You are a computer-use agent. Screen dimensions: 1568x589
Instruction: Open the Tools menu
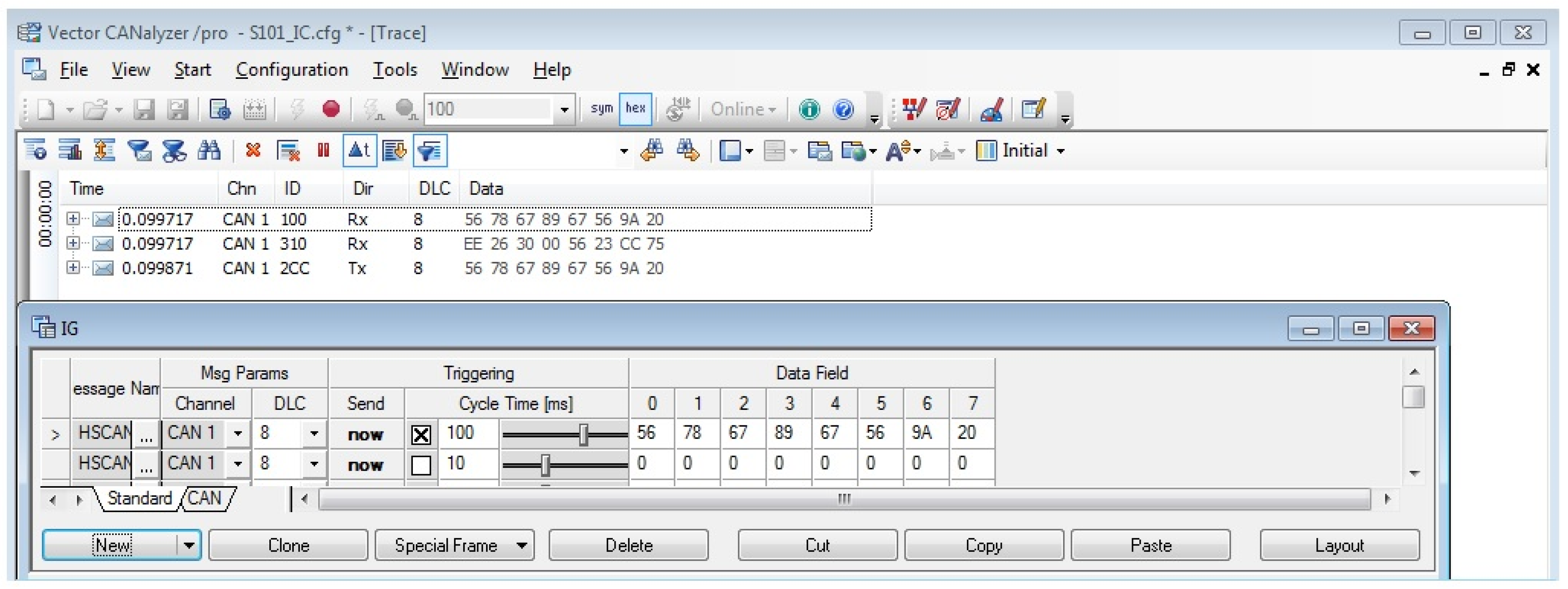point(394,69)
